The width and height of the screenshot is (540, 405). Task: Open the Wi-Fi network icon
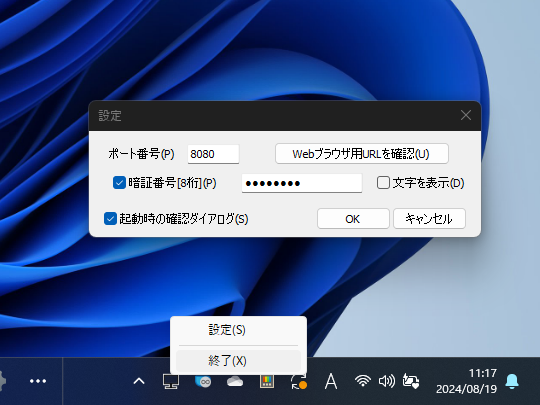pos(363,381)
